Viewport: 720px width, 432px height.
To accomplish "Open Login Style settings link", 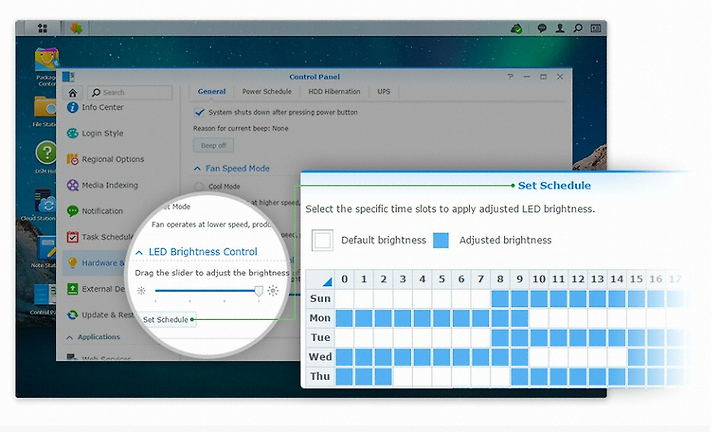I will tap(102, 133).
